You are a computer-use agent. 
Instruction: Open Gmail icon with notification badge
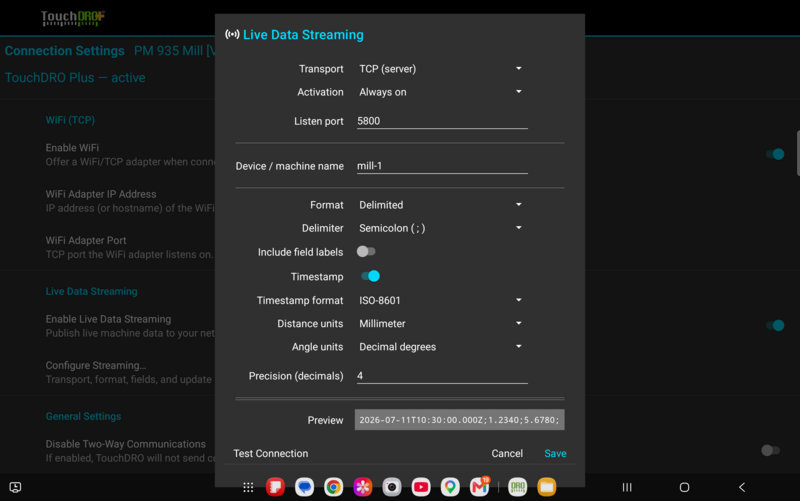[480, 487]
